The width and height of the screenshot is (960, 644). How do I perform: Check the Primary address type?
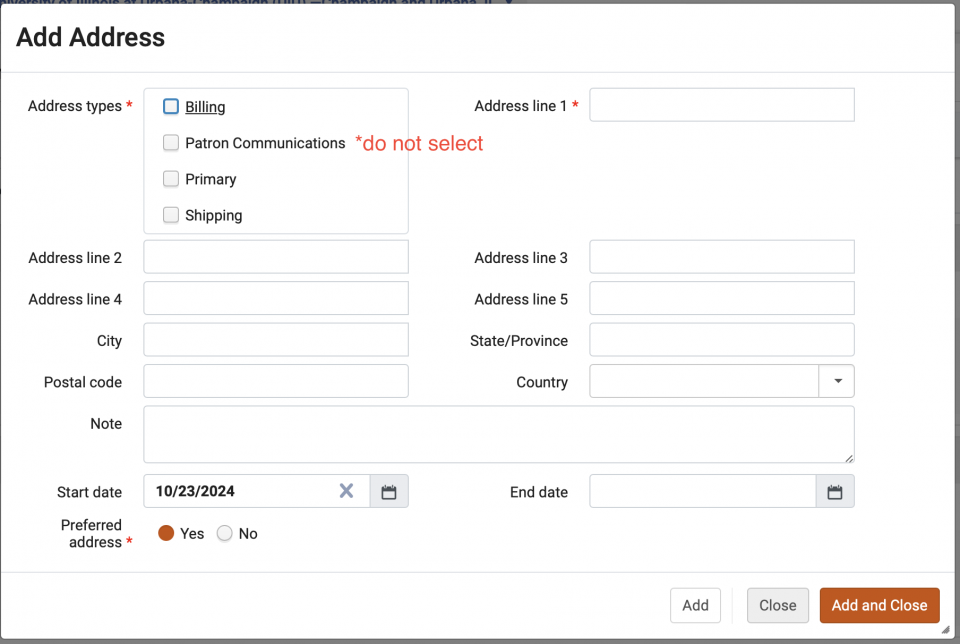pyautogui.click(x=171, y=179)
